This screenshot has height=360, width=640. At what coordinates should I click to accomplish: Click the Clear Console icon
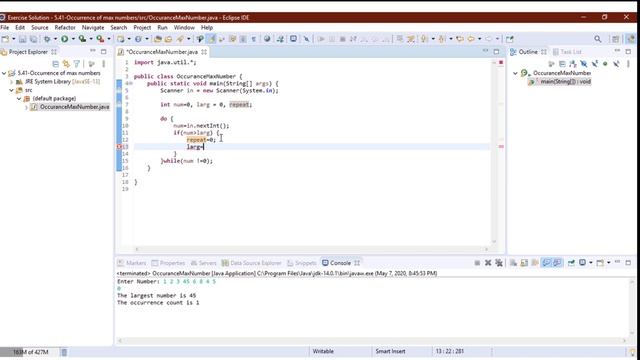[x=513, y=263]
